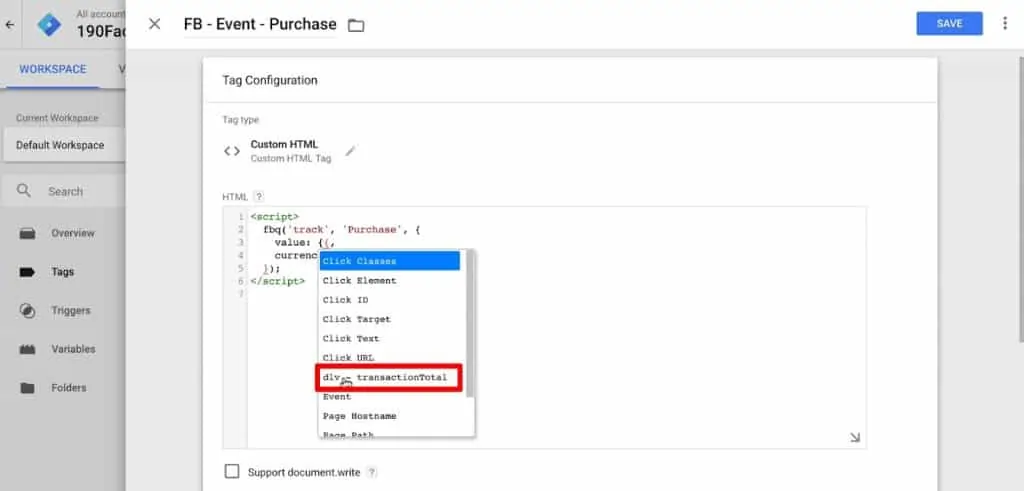Open the Default Workspace selector
The width and height of the screenshot is (1024, 491).
[x=63, y=145]
